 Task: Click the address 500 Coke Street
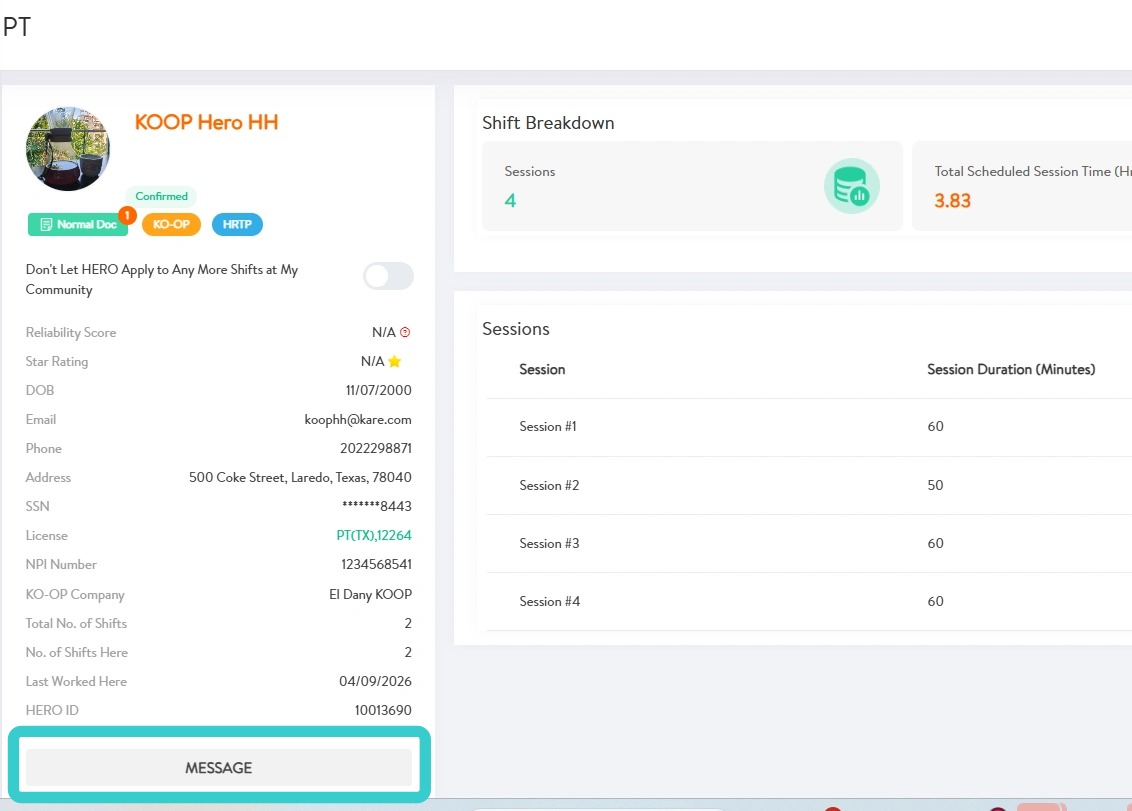[x=300, y=477]
